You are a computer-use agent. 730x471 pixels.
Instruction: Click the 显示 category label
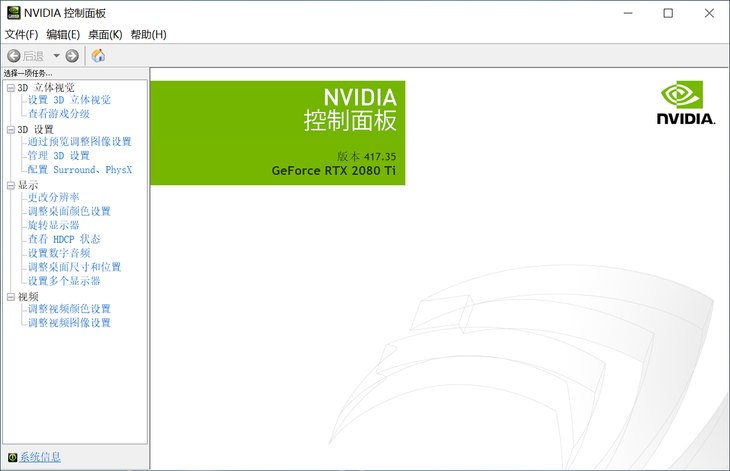point(28,186)
